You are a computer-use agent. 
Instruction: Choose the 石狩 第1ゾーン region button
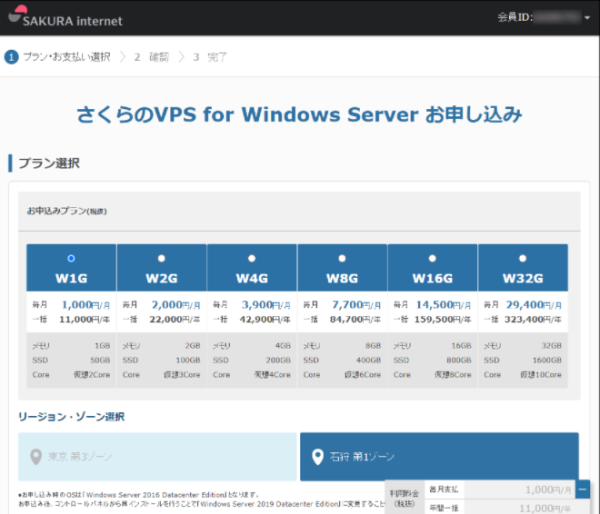tap(439, 457)
